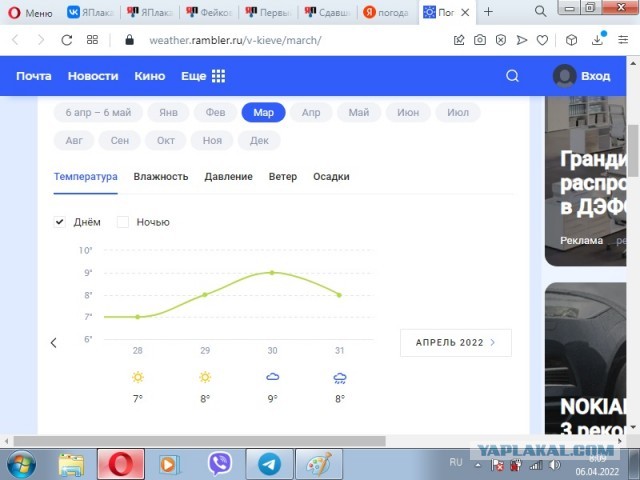Switch to the Сдавш browser tab
This screenshot has height=480, width=640.
click(327, 12)
